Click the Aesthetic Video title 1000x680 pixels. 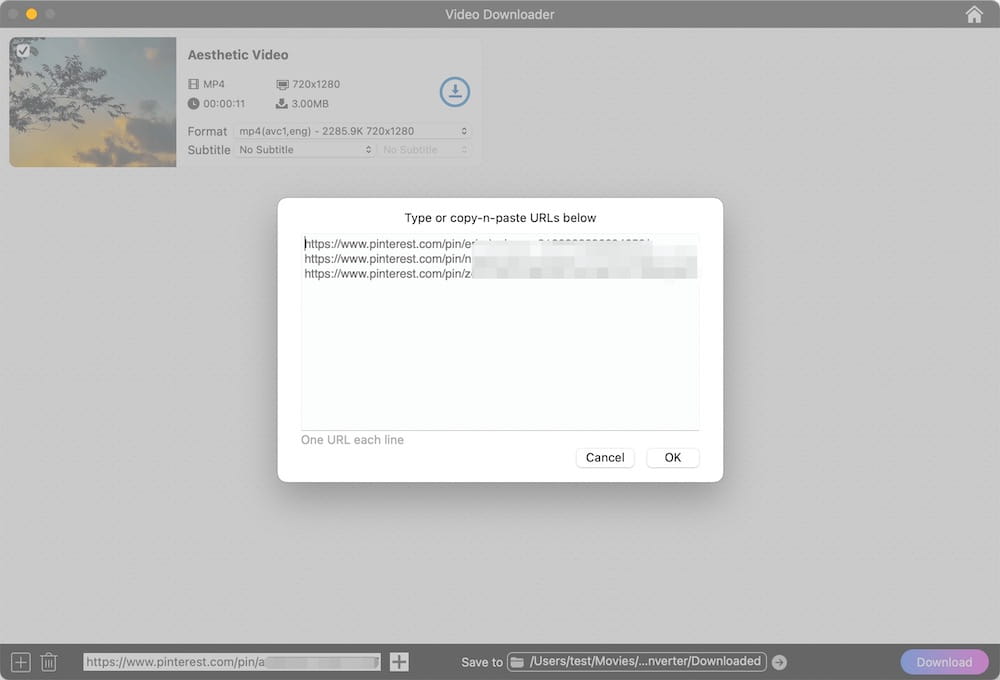(x=238, y=55)
